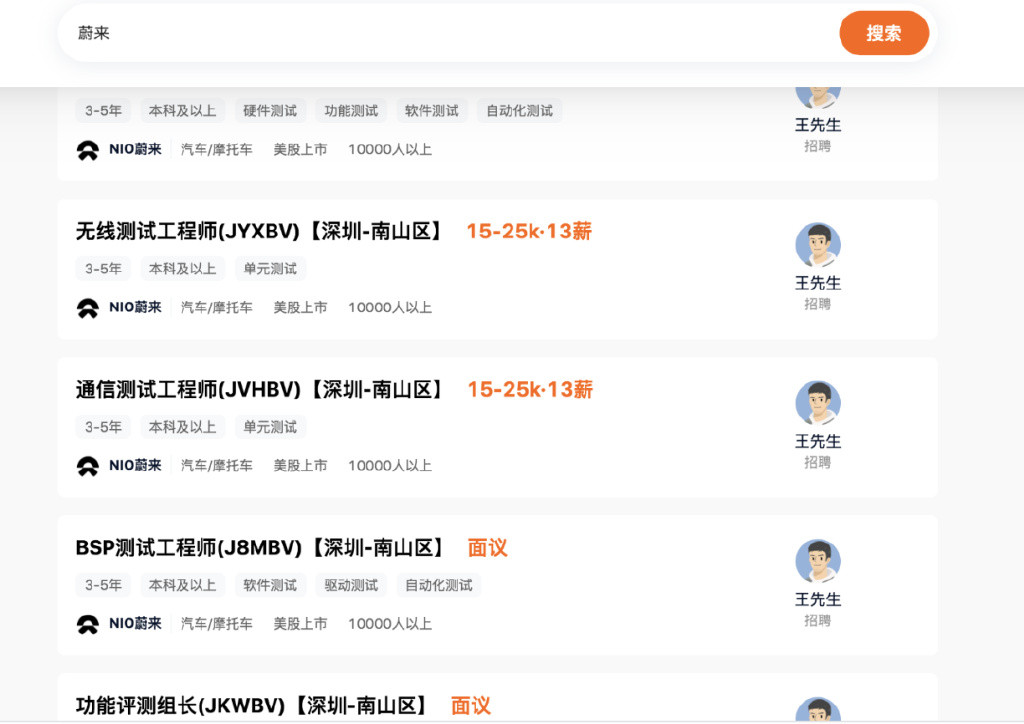Click 王先生 name in 无线测试工程师 card
The width and height of the screenshot is (1024, 724).
pyautogui.click(x=818, y=283)
